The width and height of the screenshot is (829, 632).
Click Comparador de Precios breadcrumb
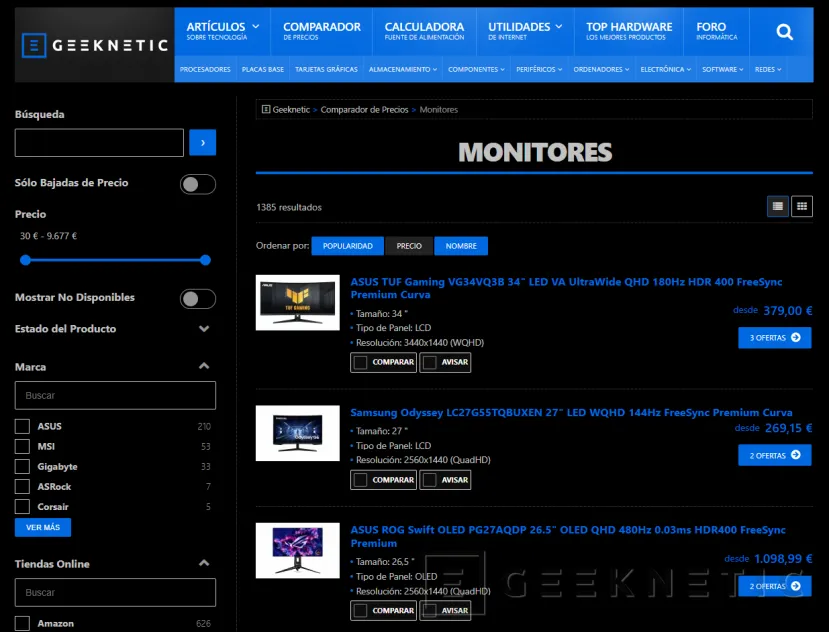[x=364, y=109]
